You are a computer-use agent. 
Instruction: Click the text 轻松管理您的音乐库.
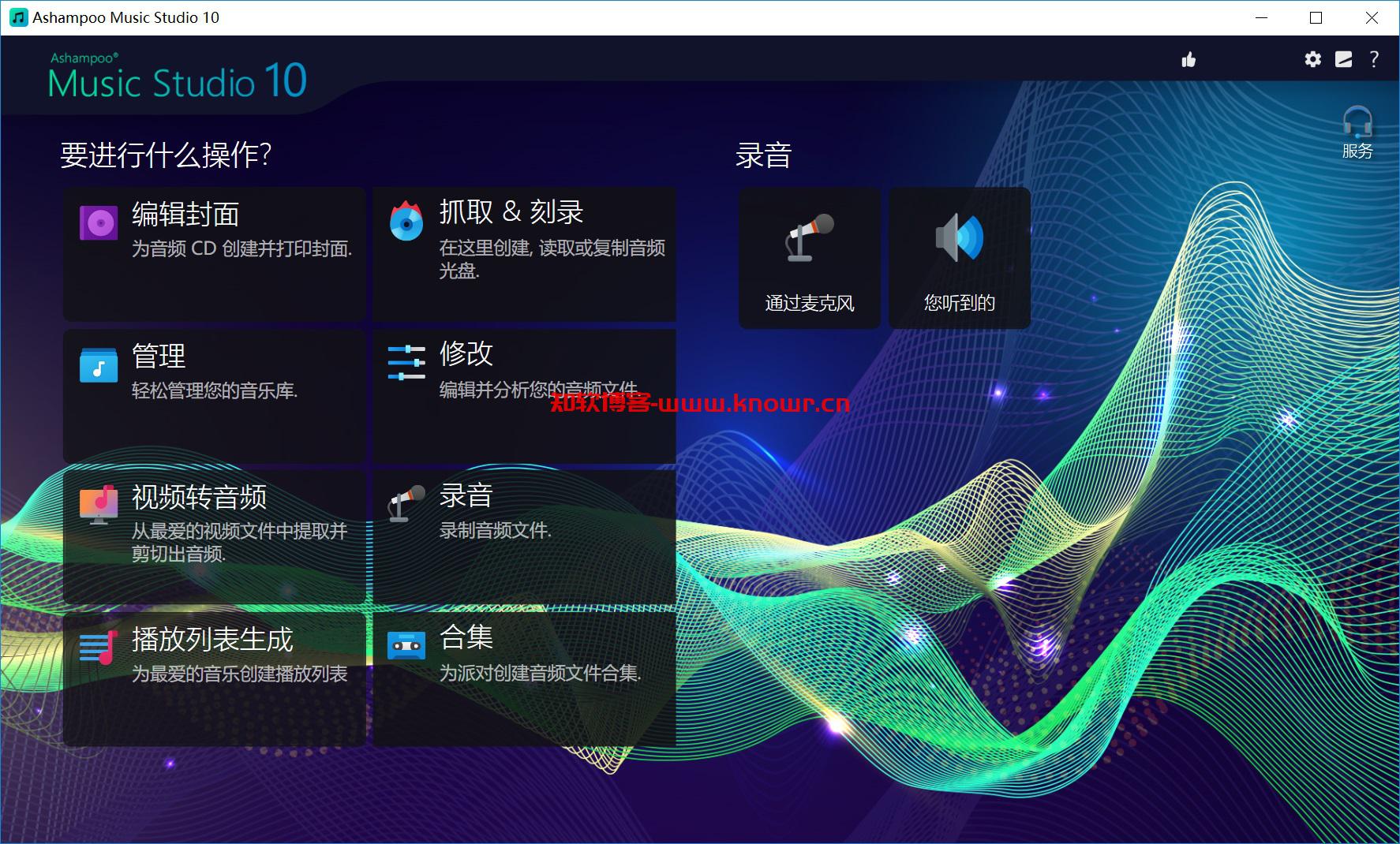215,390
